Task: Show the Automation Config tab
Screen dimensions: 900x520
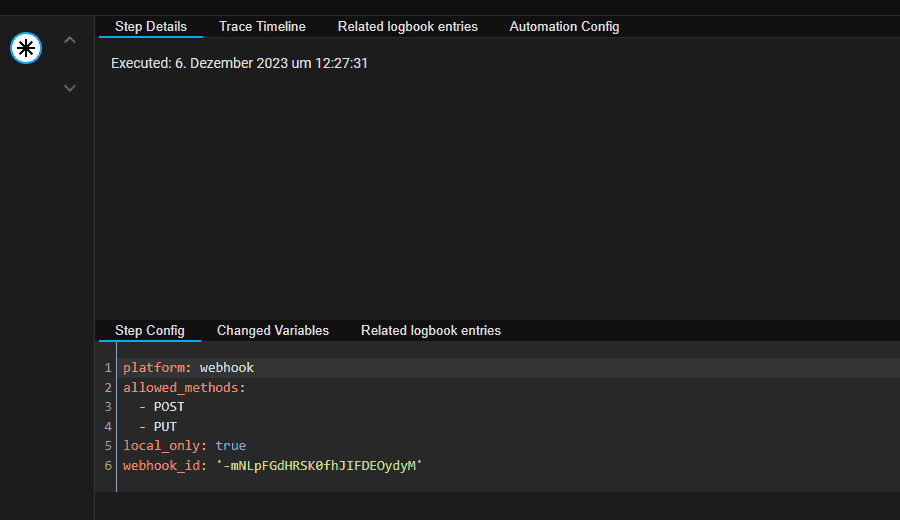Action: [x=564, y=27]
